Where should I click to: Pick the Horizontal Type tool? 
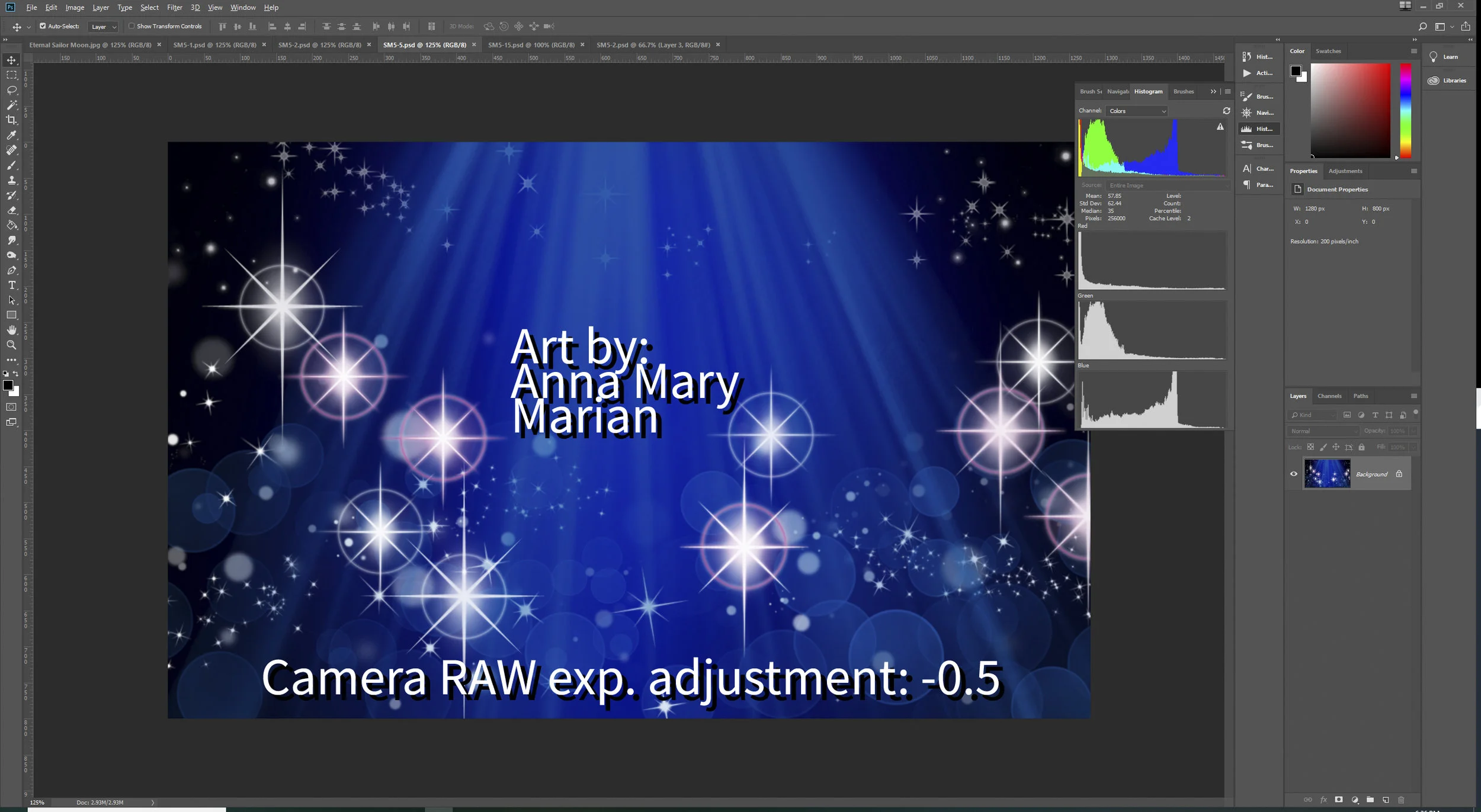click(11, 285)
